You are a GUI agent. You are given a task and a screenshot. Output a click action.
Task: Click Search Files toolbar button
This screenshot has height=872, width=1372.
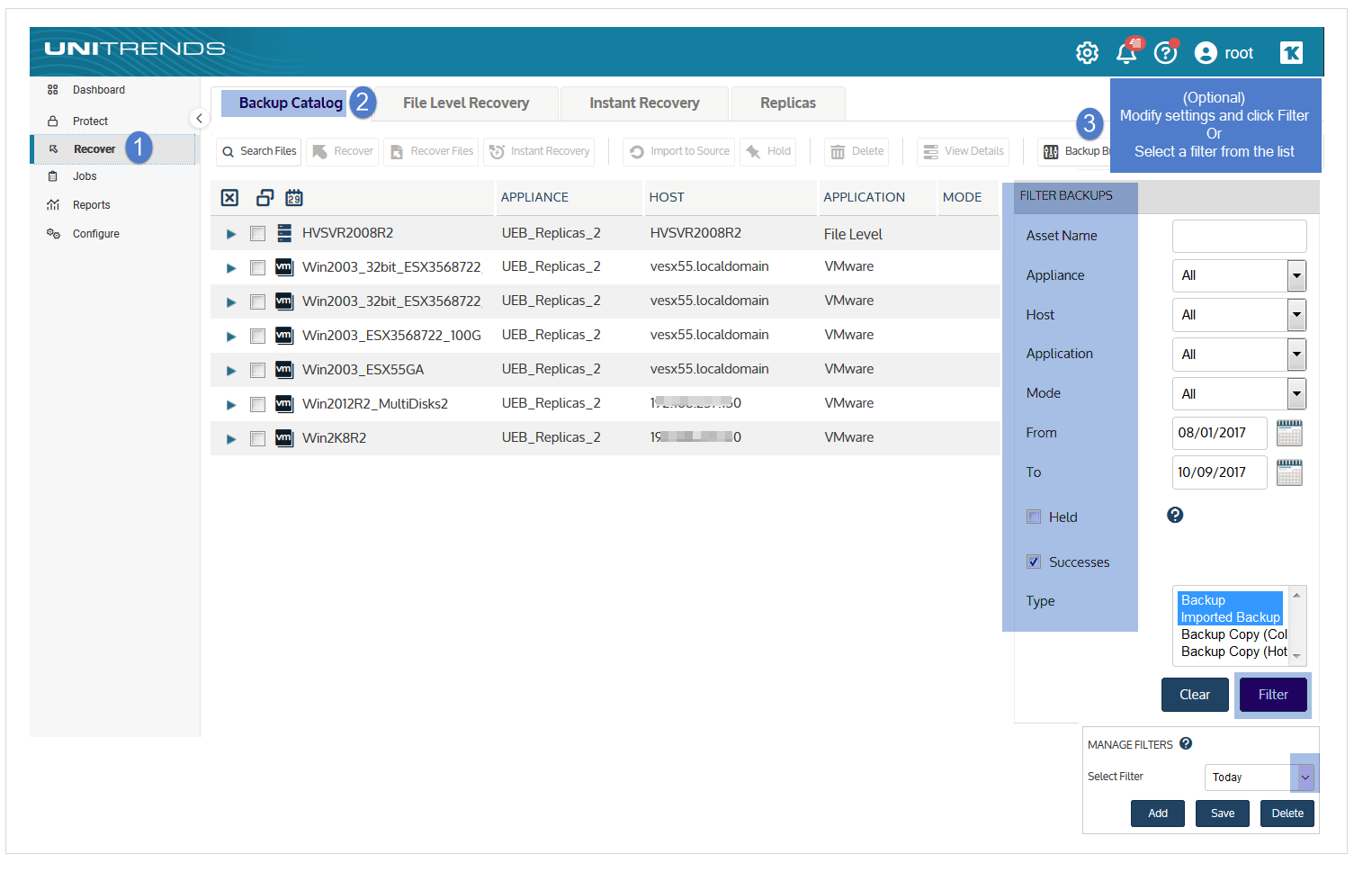click(259, 151)
